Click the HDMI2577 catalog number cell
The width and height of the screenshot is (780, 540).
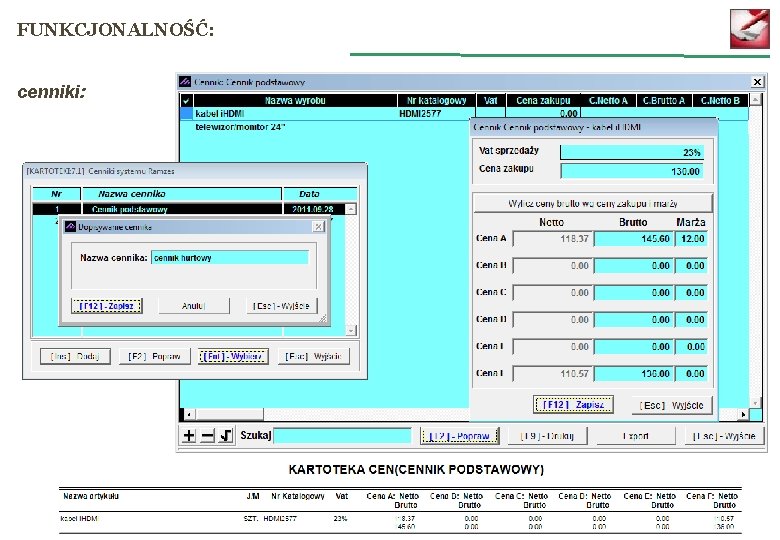(x=436, y=113)
